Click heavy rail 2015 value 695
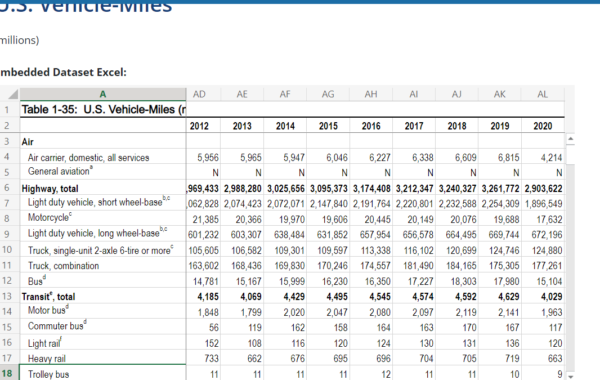Screen dimensions: 600x380 coord(328,359)
